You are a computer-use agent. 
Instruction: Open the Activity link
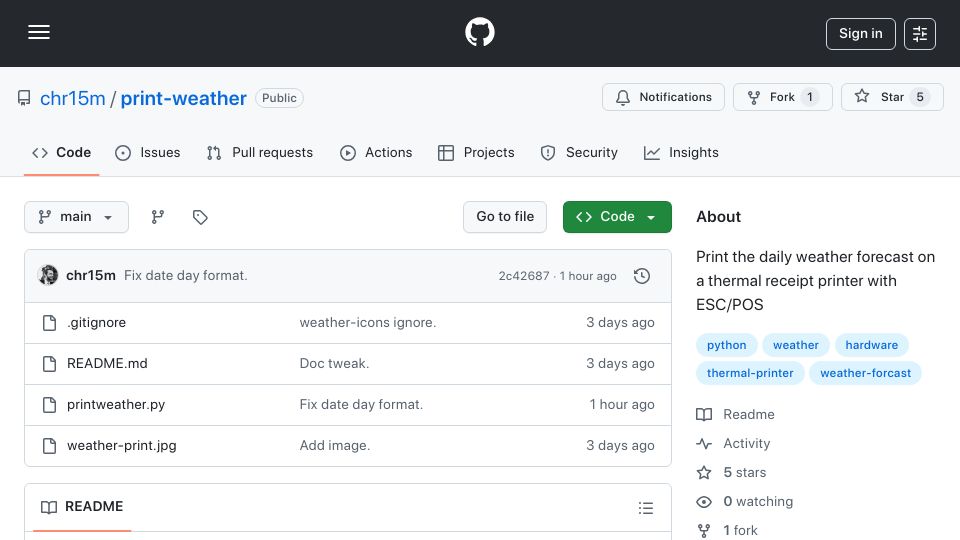733,443
